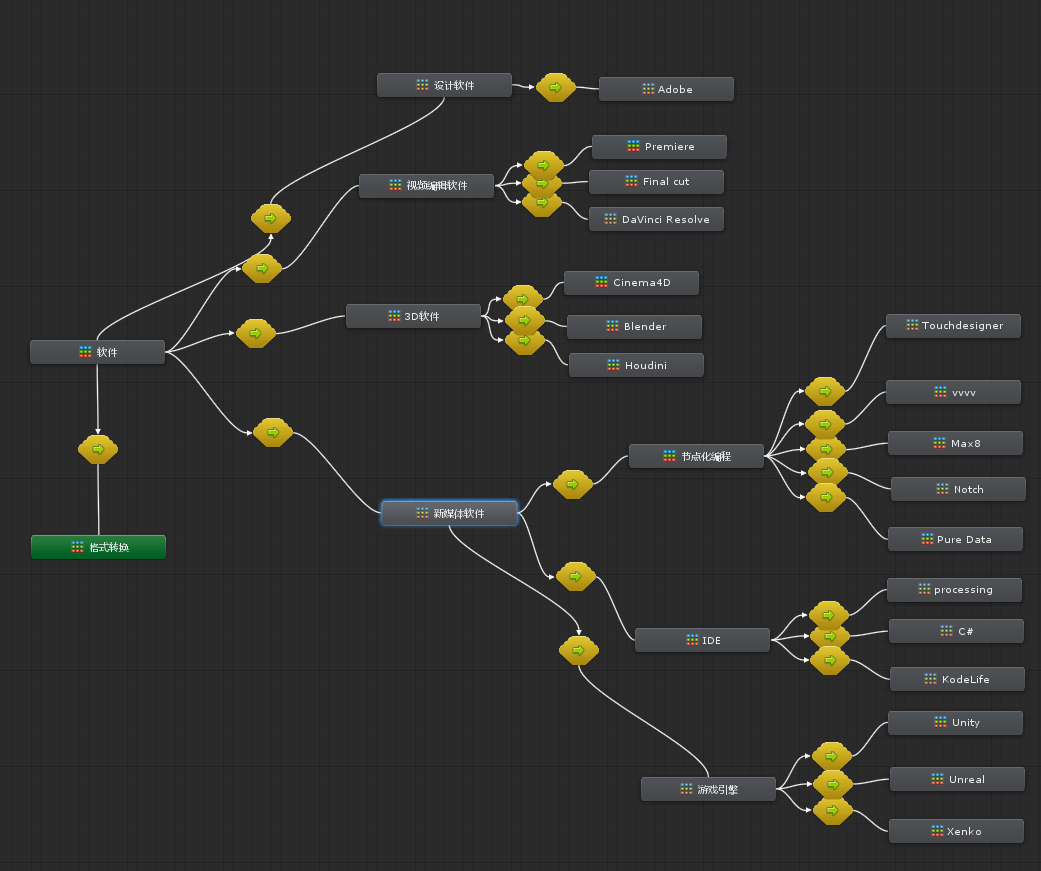Click the yellow arrow connector connecting to processing

pos(829,615)
